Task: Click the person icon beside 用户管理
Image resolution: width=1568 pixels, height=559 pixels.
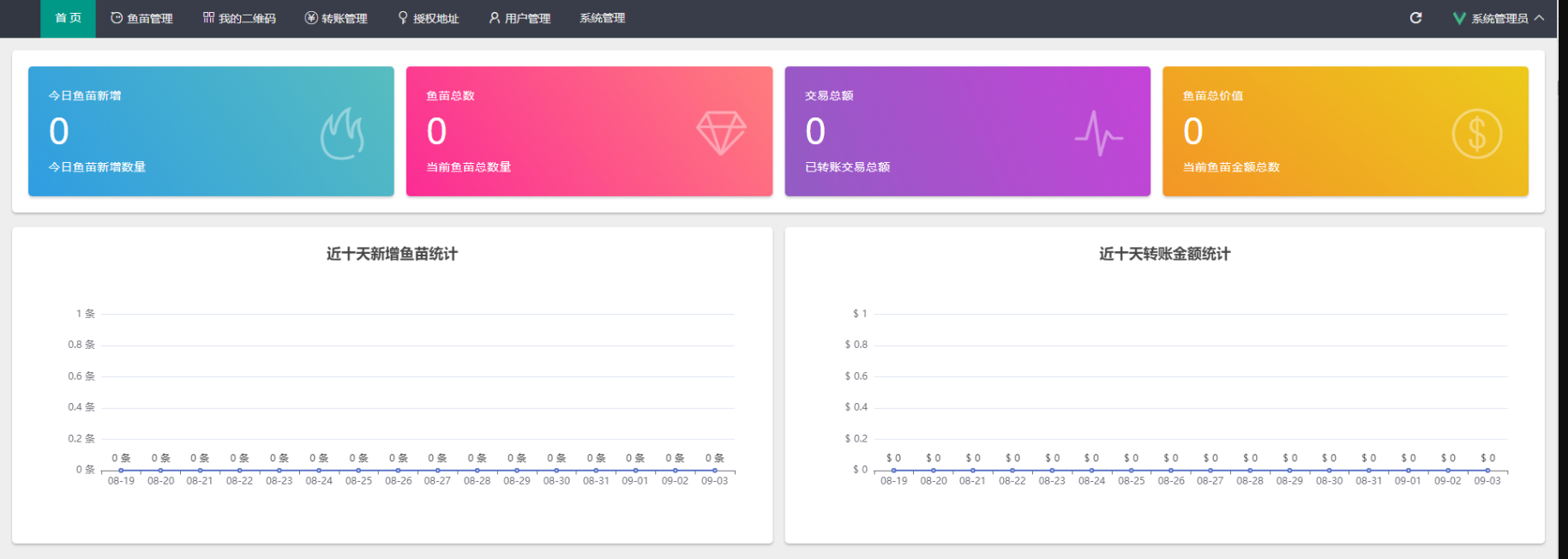Action: click(495, 18)
